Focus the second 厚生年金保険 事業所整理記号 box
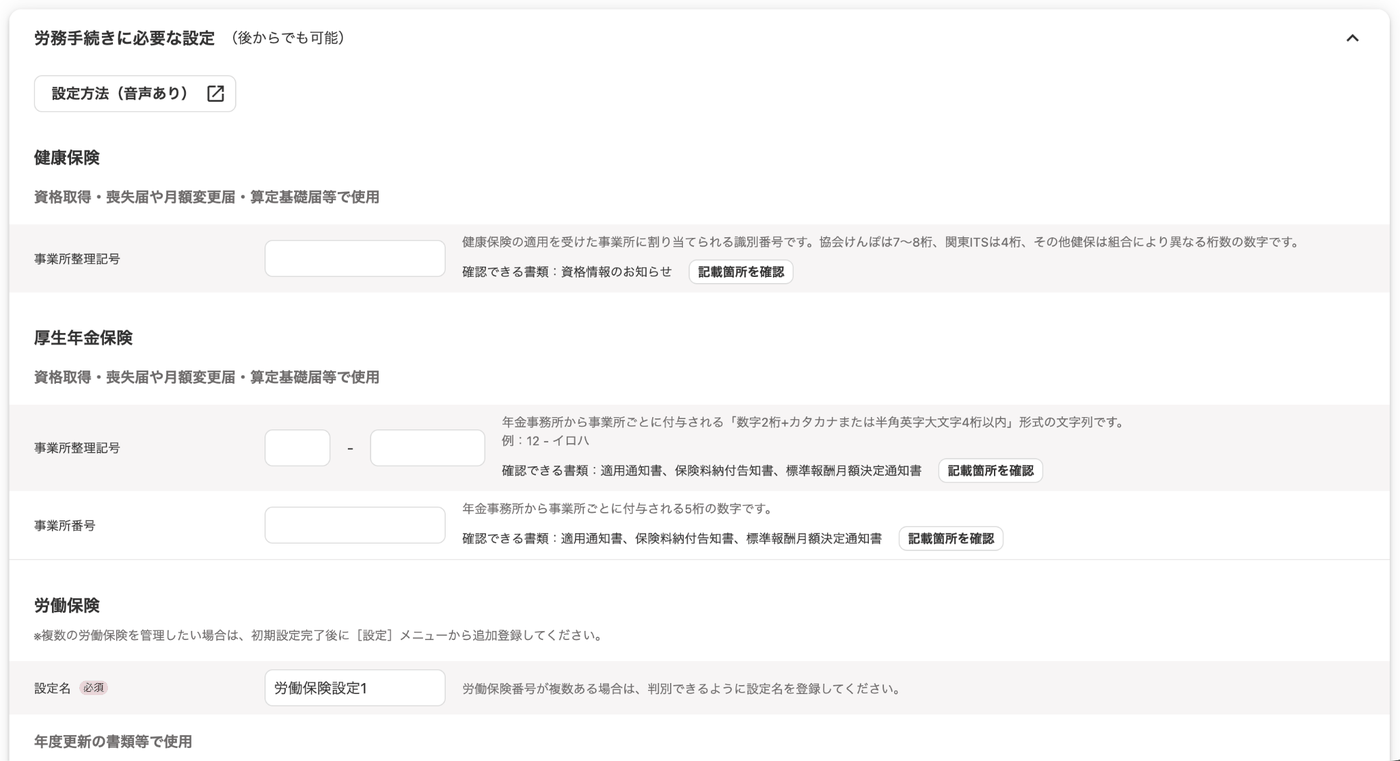This screenshot has width=1400, height=761. (x=427, y=448)
